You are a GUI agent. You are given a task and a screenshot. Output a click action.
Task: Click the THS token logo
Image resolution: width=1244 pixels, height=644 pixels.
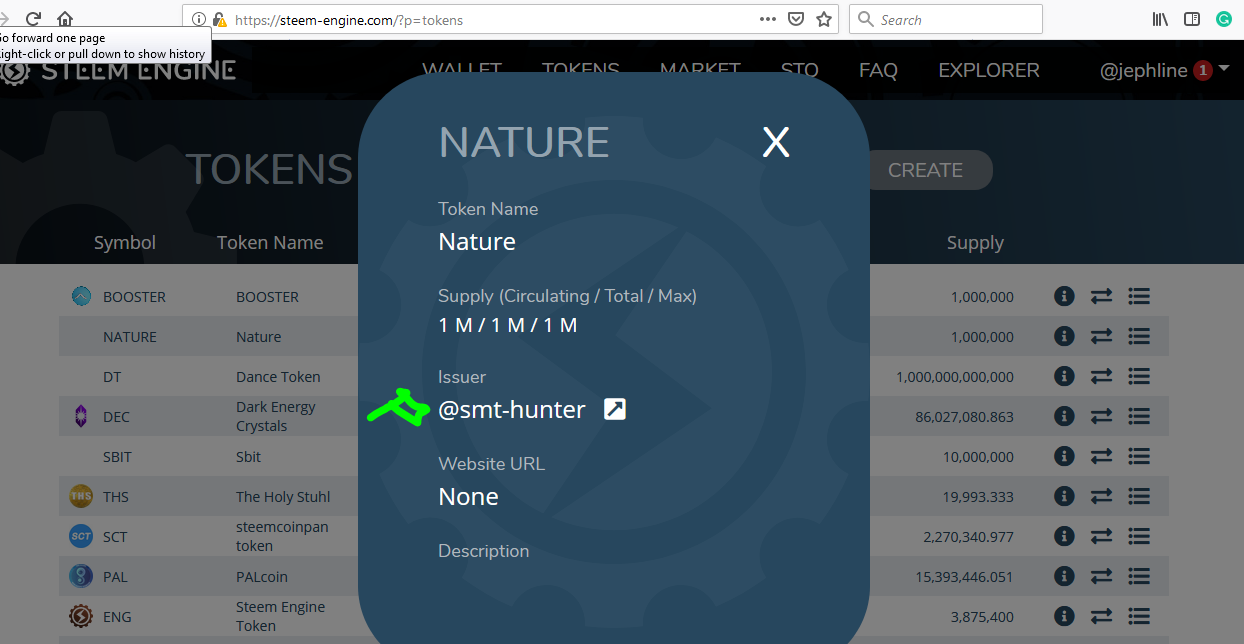[81, 496]
